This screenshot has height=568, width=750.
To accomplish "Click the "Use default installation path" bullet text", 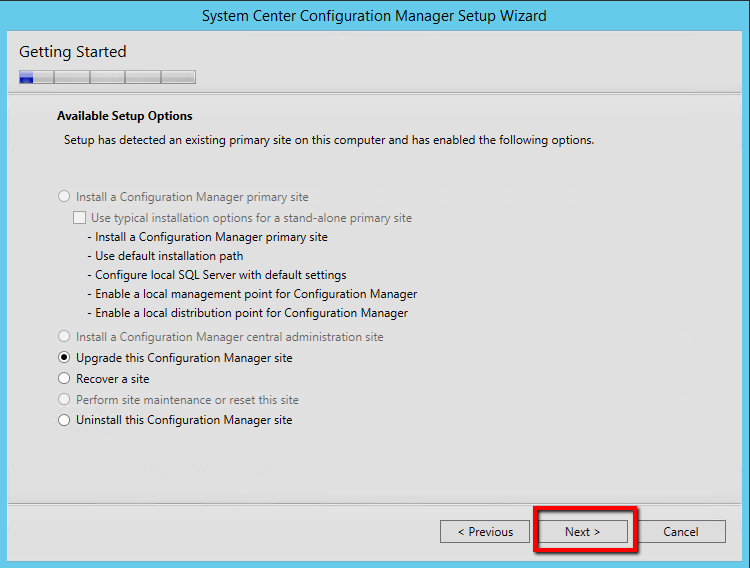I will (169, 256).
